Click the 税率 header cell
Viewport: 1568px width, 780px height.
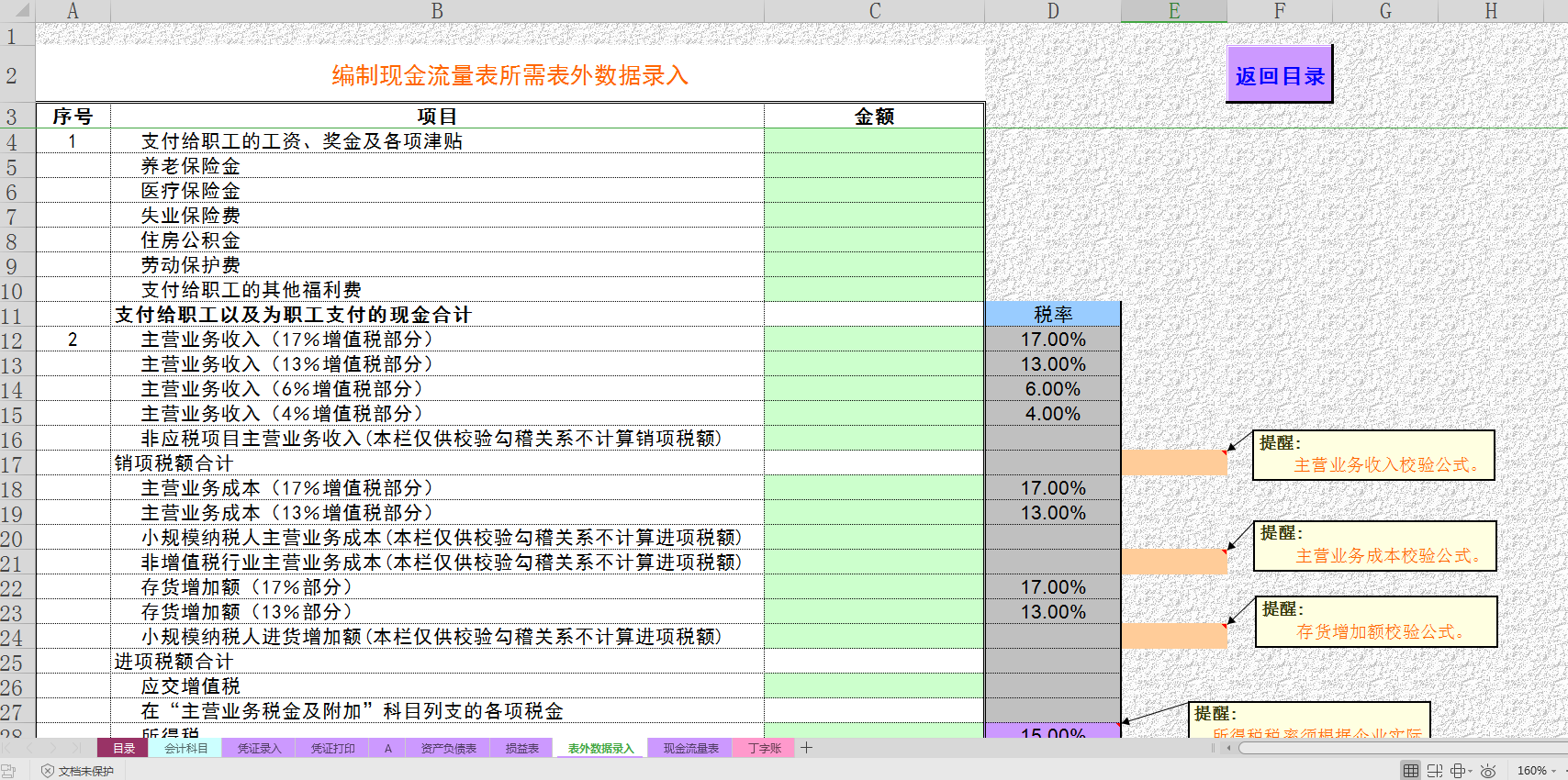1053,315
